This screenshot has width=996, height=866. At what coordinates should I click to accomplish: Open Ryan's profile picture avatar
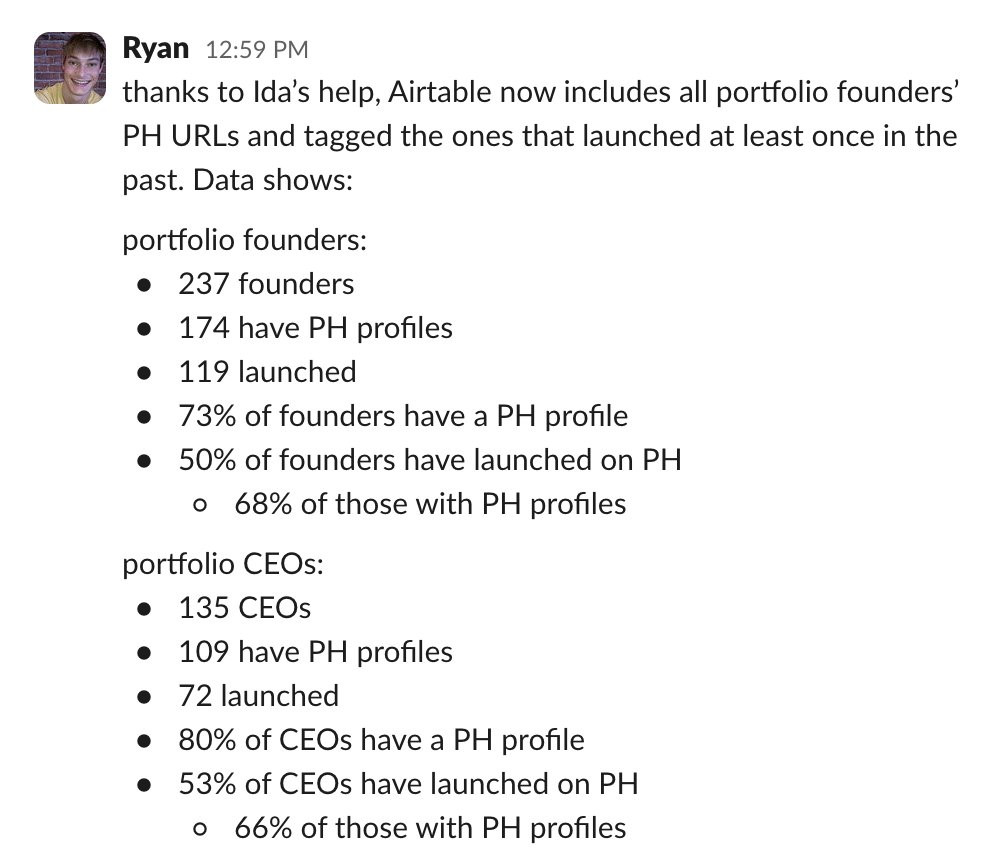[70, 68]
